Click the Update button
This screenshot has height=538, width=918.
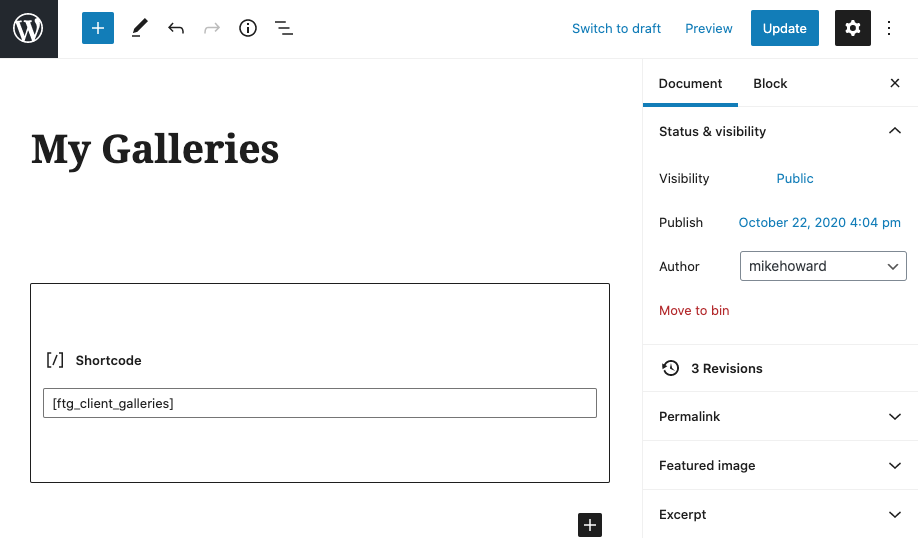(x=785, y=28)
